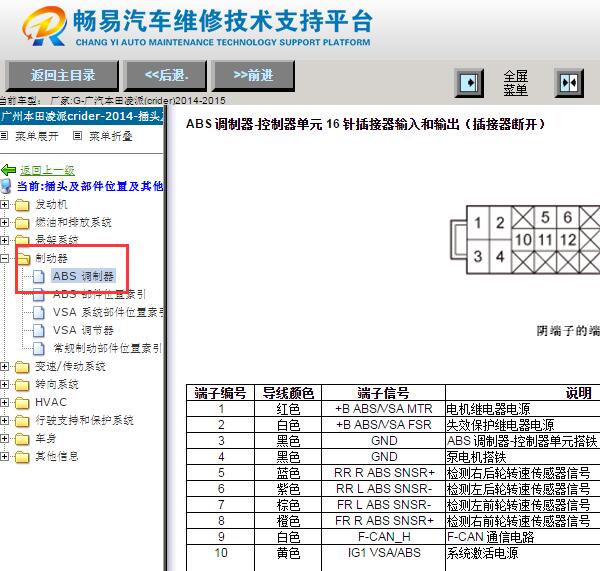Click 菜单展开 to expand the menu

pos(37,136)
